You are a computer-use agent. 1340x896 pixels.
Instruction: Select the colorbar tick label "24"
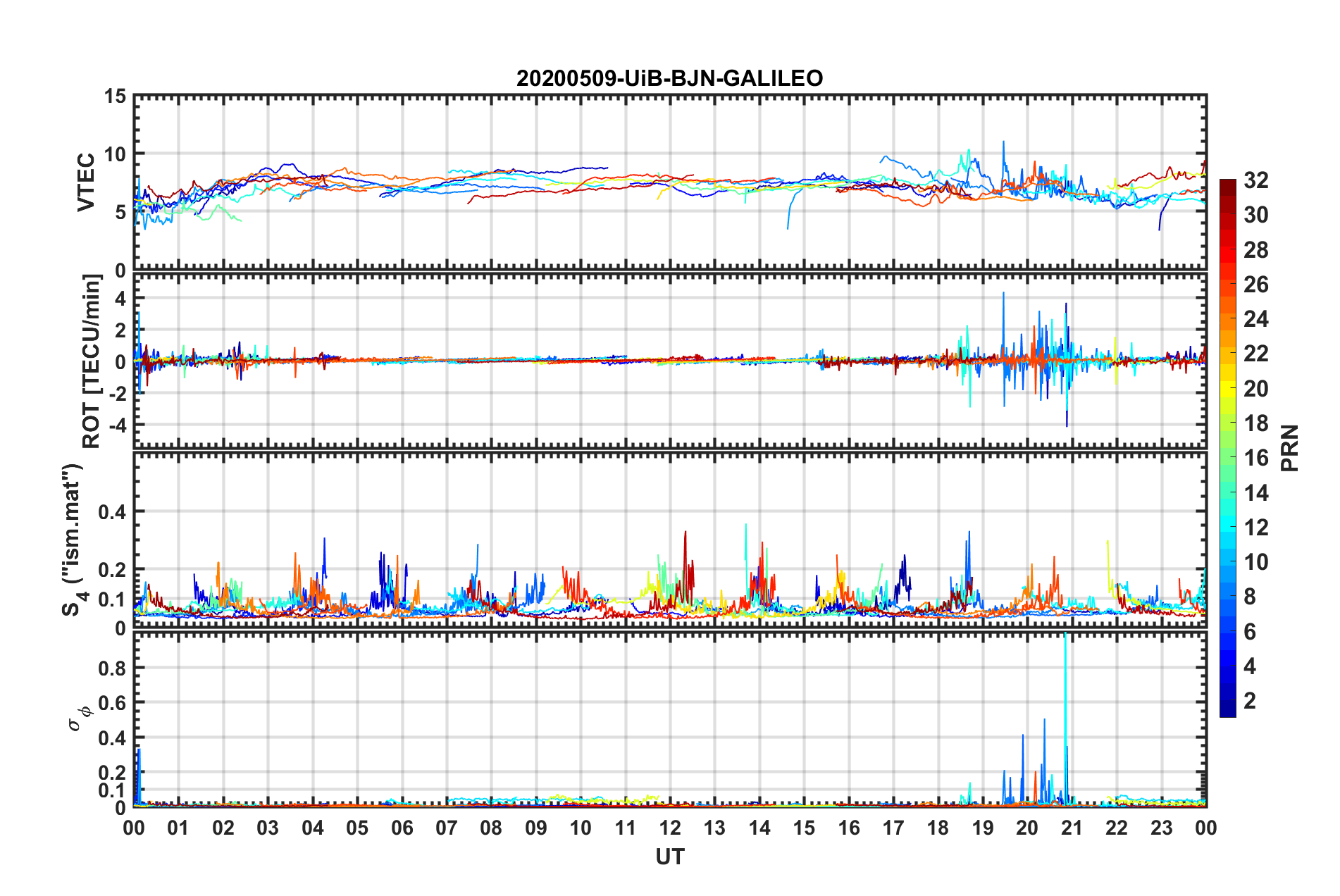1256,319
